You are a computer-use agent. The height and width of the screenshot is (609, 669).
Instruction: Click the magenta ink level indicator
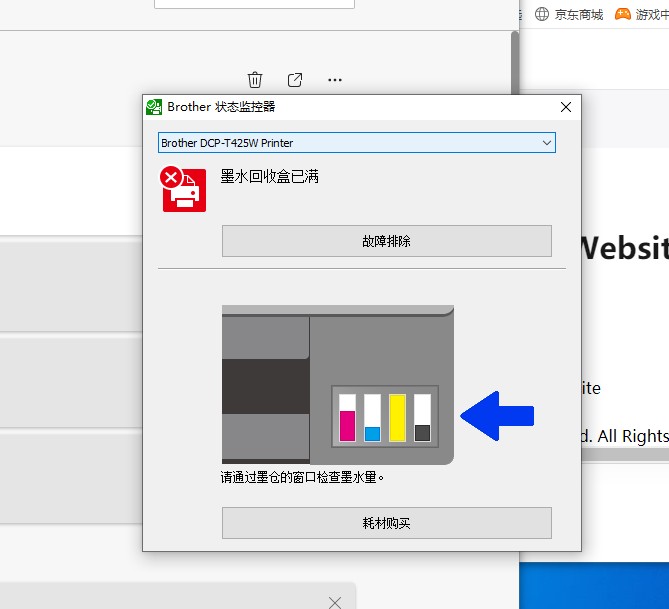pos(347,418)
